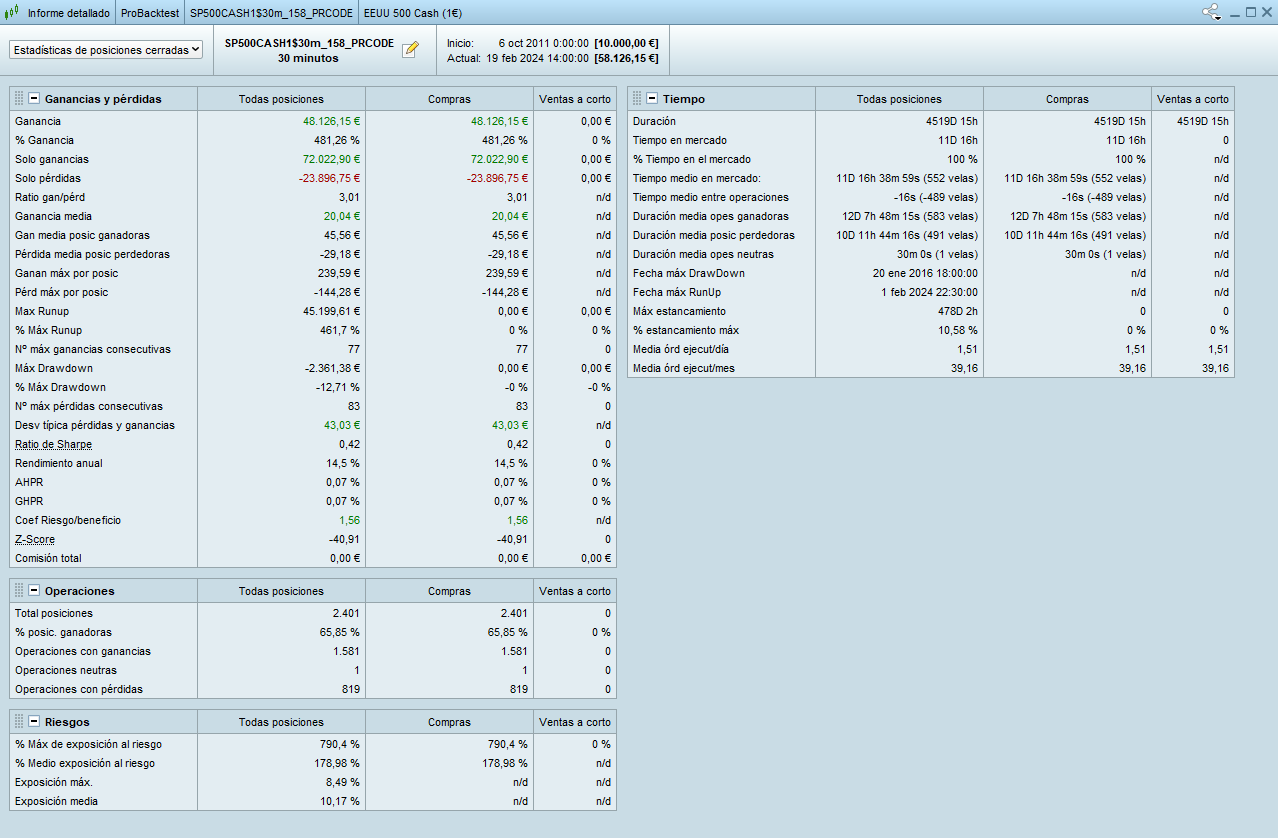The image size is (1278, 838).
Task: Click the "Solo ganancias" row label
Action: 52,159
